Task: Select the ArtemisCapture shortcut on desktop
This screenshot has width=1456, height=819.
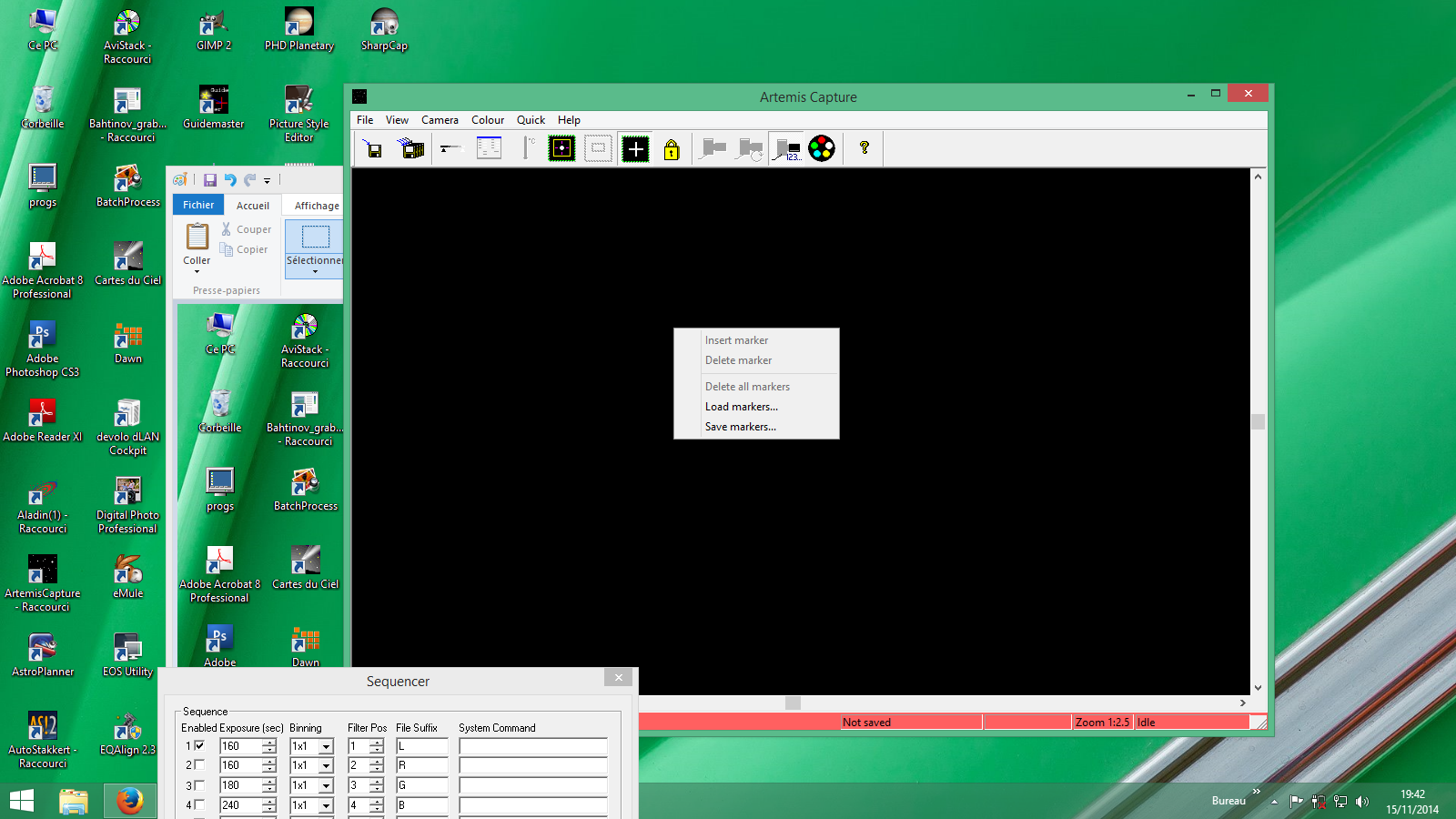Action: click(43, 583)
